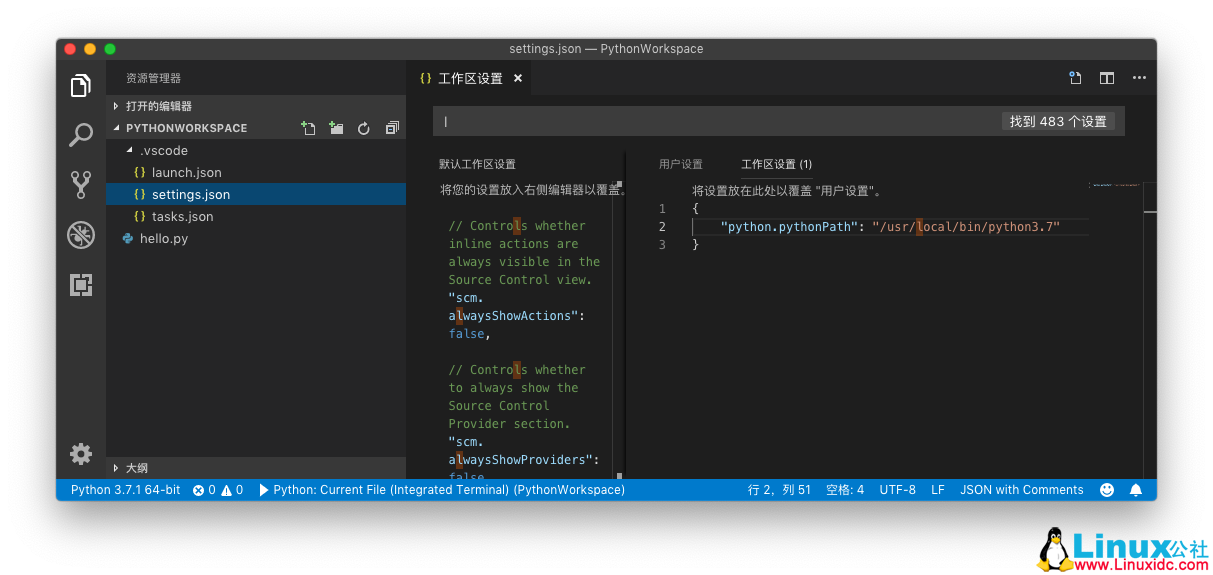Refresh the explorer file tree
This screenshot has width=1213, height=575.
point(364,128)
